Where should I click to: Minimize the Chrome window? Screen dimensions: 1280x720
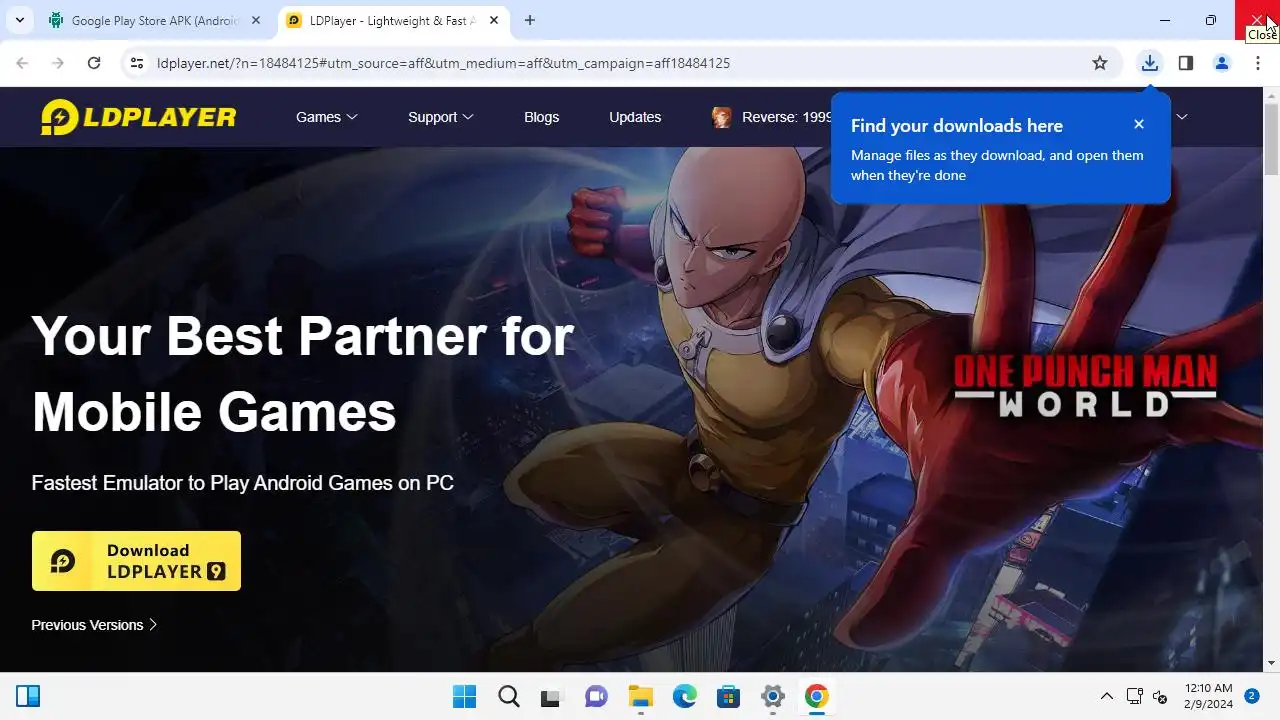click(x=1165, y=20)
